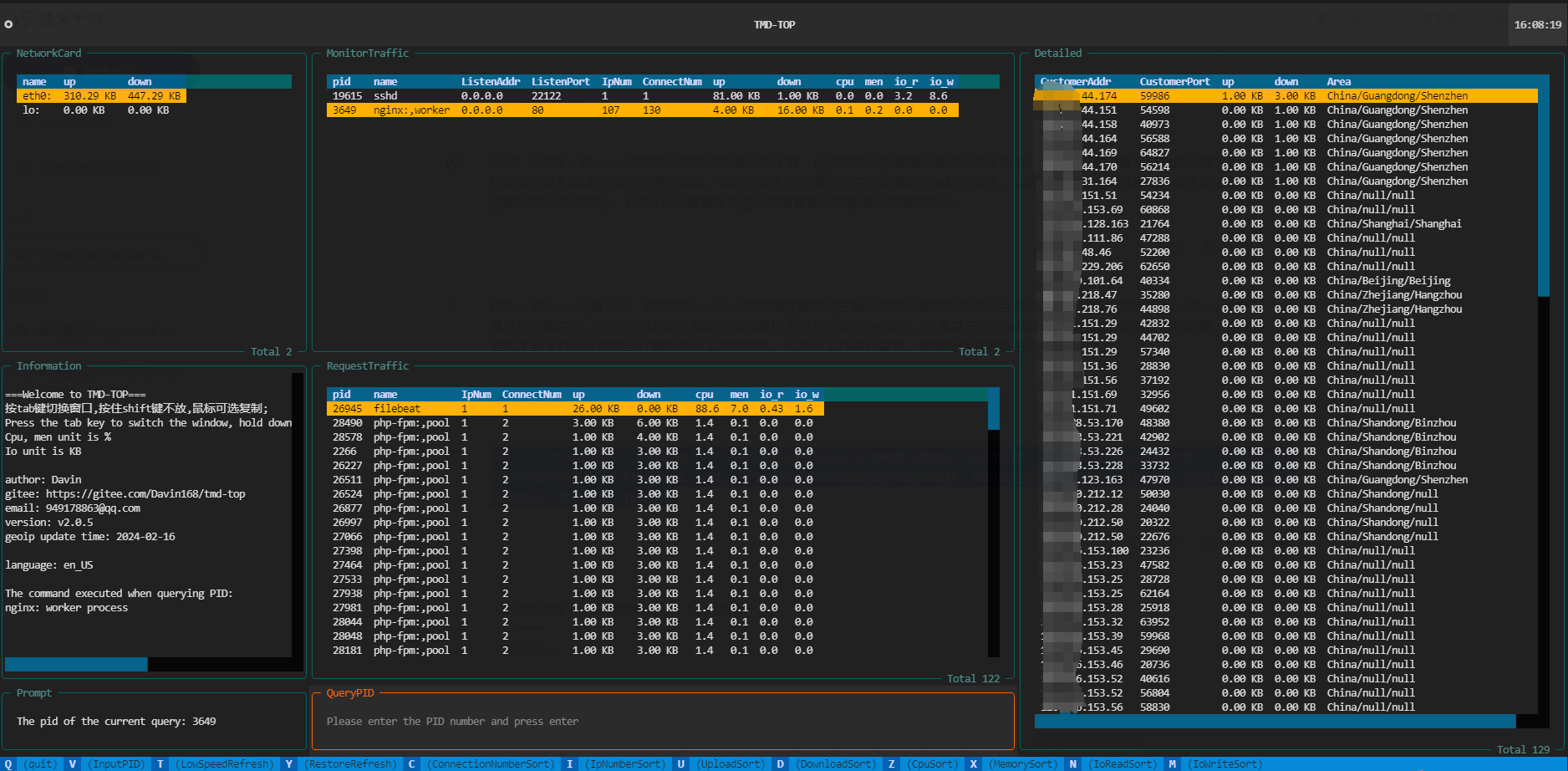Select Detailed row with port 59986

(1286, 96)
